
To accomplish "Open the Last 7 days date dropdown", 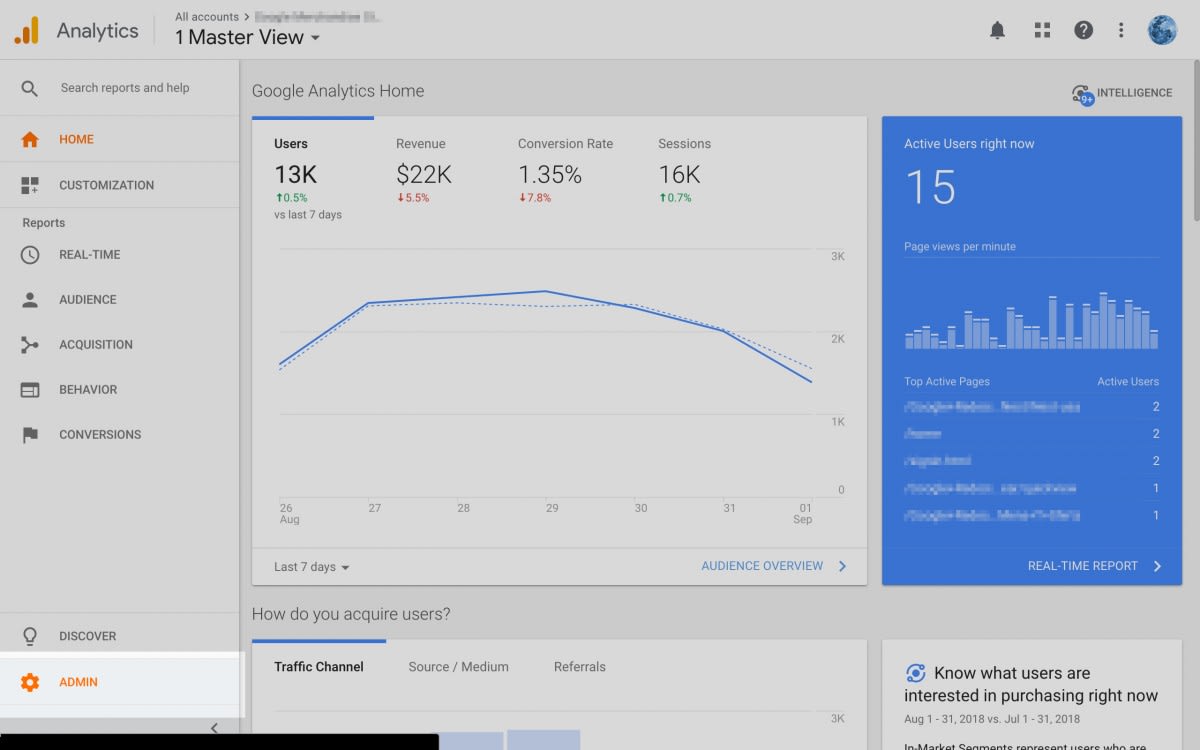I will (312, 567).
